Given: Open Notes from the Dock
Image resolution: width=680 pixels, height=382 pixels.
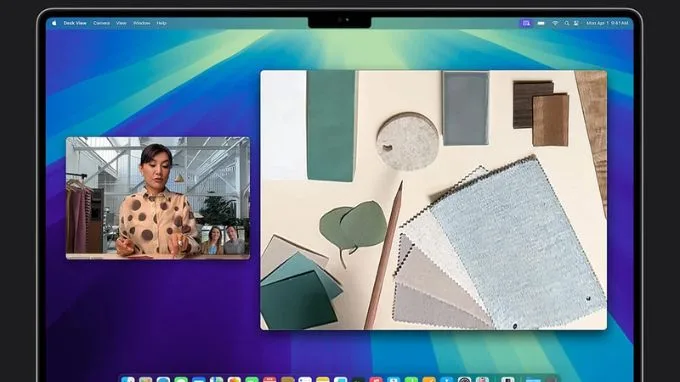Looking at the screenshot, I should (323, 379).
